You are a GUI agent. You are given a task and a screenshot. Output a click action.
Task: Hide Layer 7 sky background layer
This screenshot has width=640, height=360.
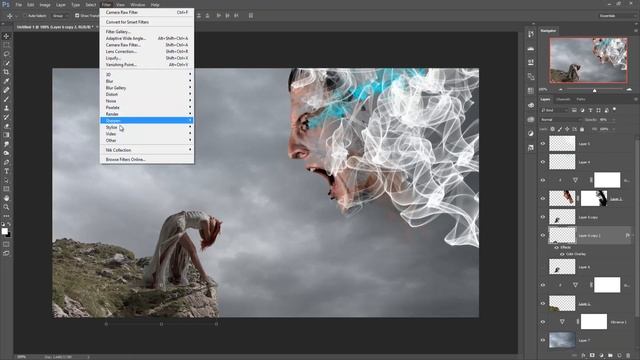point(543,340)
